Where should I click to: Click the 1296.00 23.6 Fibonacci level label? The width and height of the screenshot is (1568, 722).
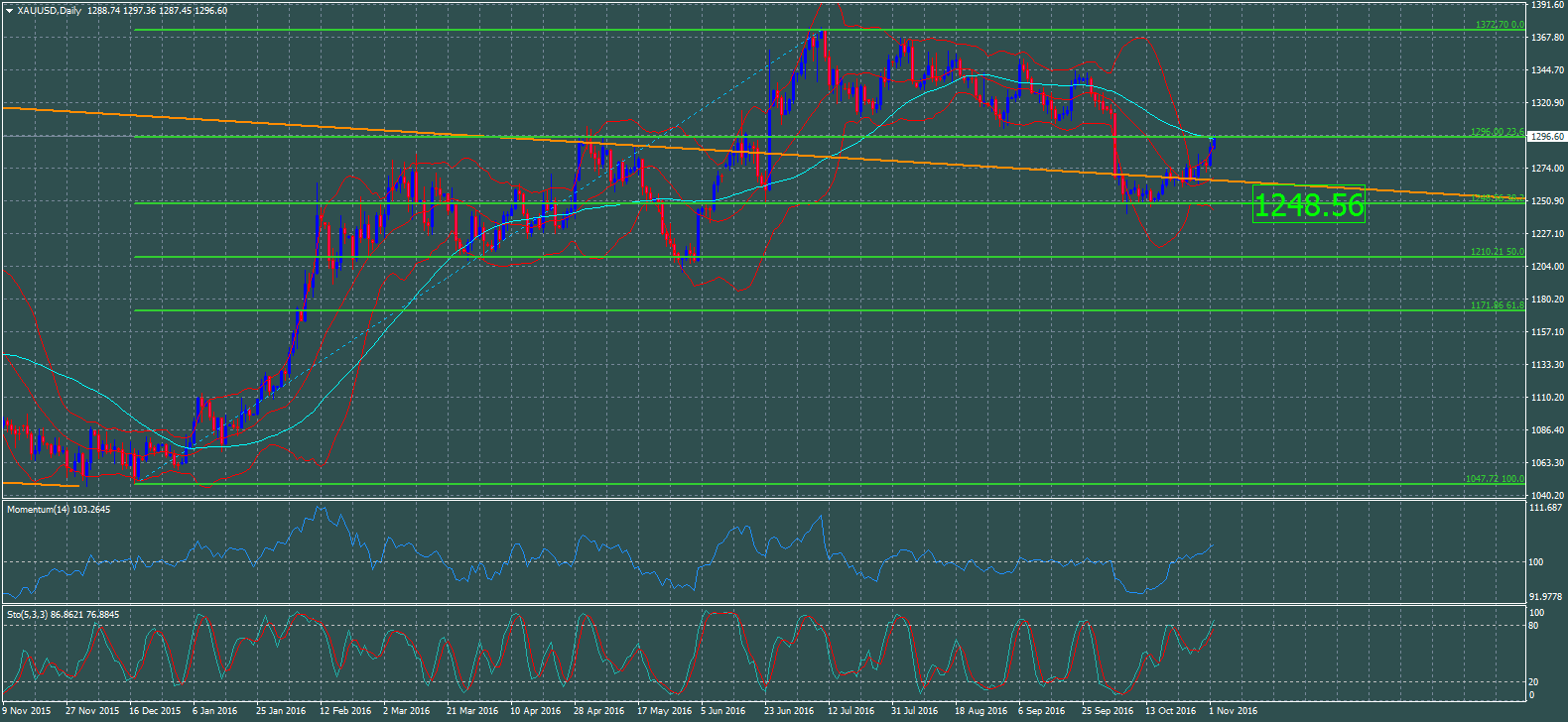point(1497,132)
